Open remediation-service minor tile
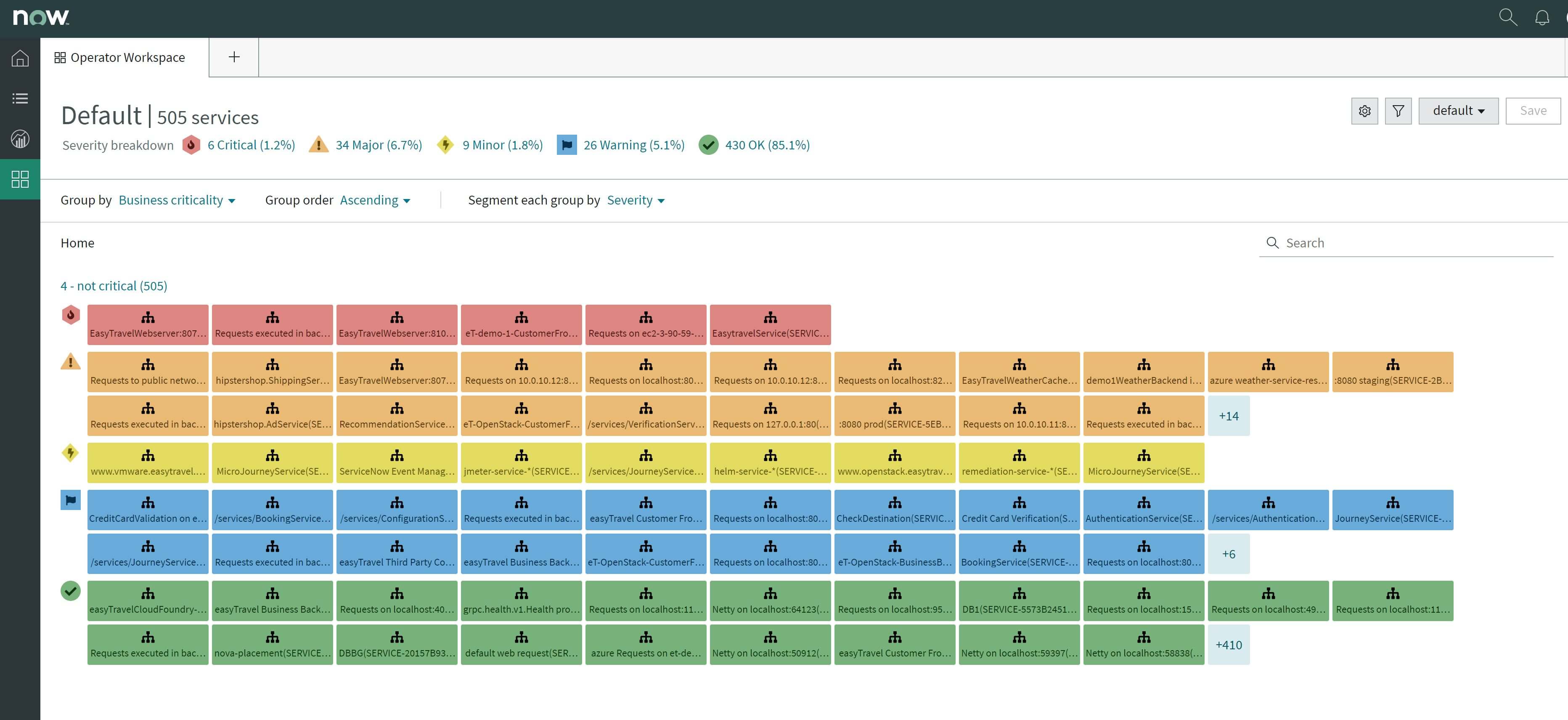The image size is (1568, 720). pos(1019,463)
